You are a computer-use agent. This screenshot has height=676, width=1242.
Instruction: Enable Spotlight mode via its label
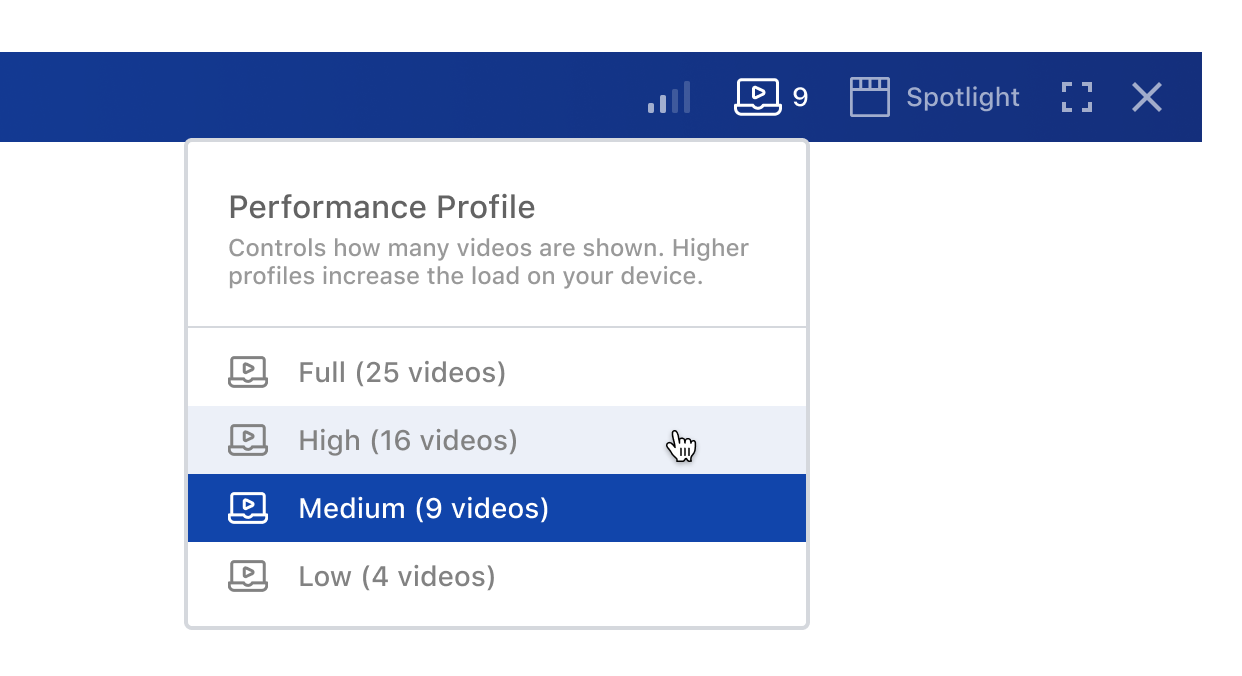[x=963, y=97]
